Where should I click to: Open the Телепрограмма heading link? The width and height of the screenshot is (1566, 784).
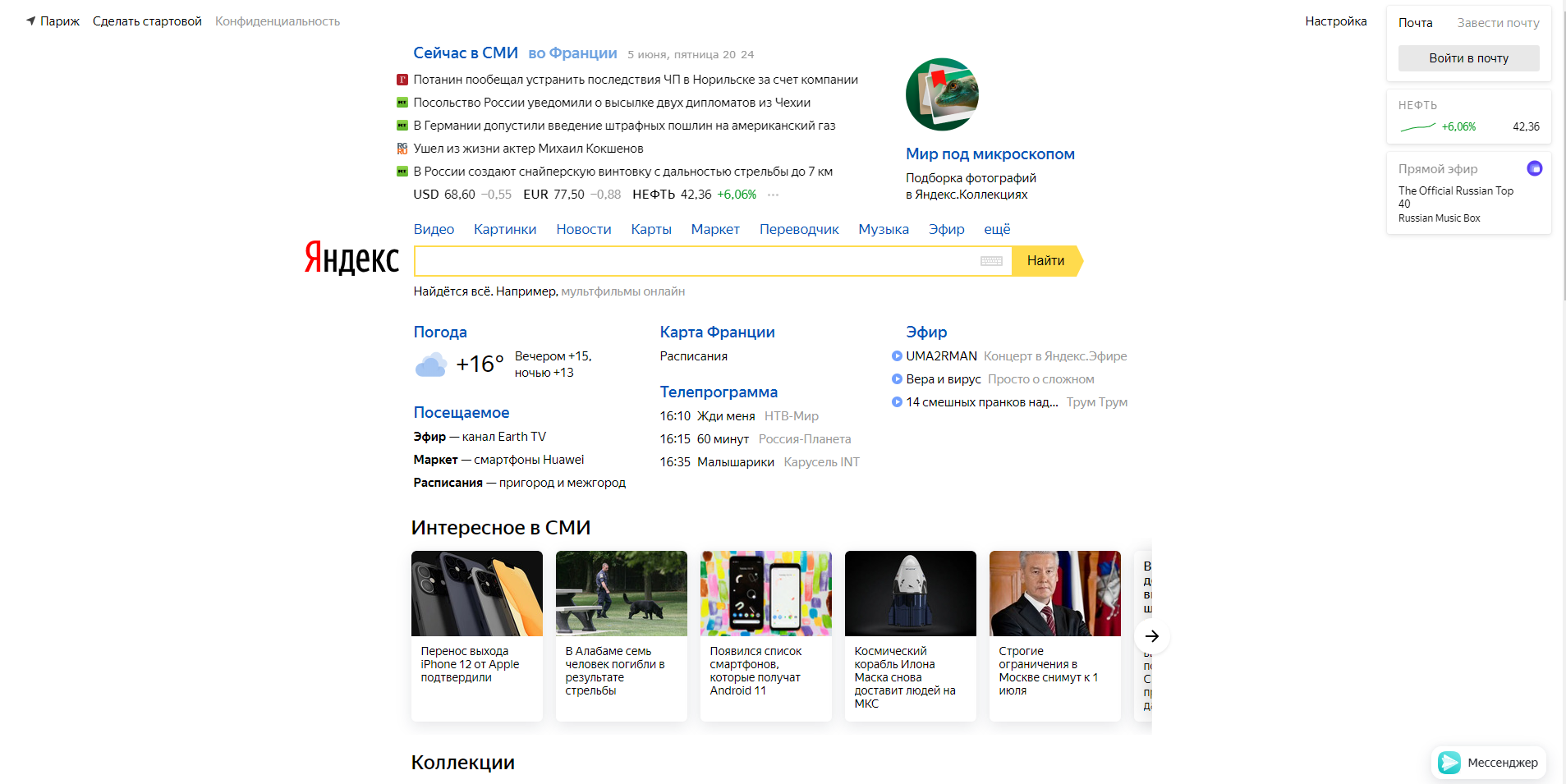(x=719, y=392)
